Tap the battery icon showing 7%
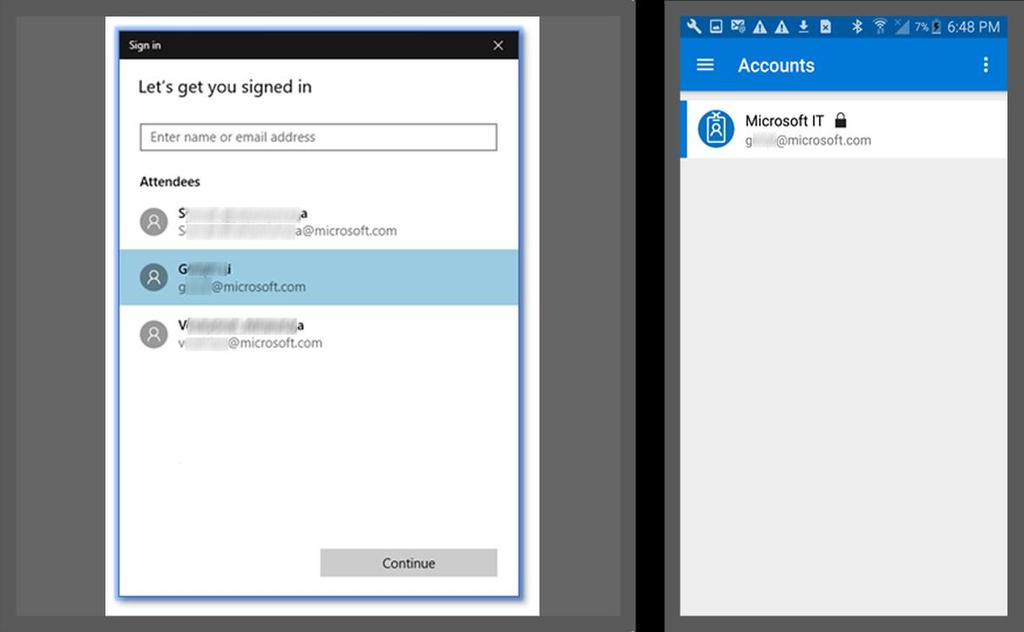 [x=936, y=27]
